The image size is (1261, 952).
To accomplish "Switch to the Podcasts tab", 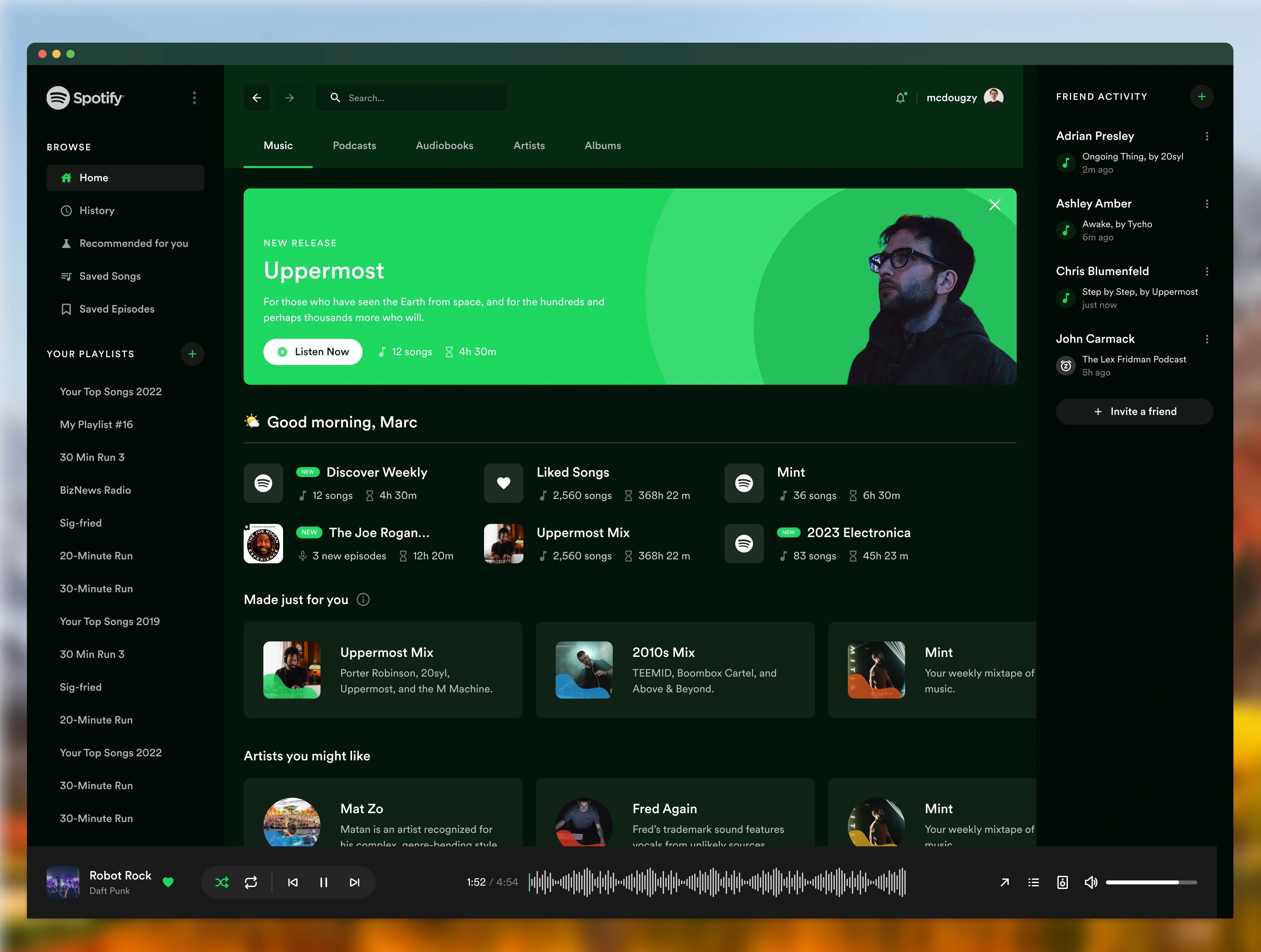I will (354, 145).
